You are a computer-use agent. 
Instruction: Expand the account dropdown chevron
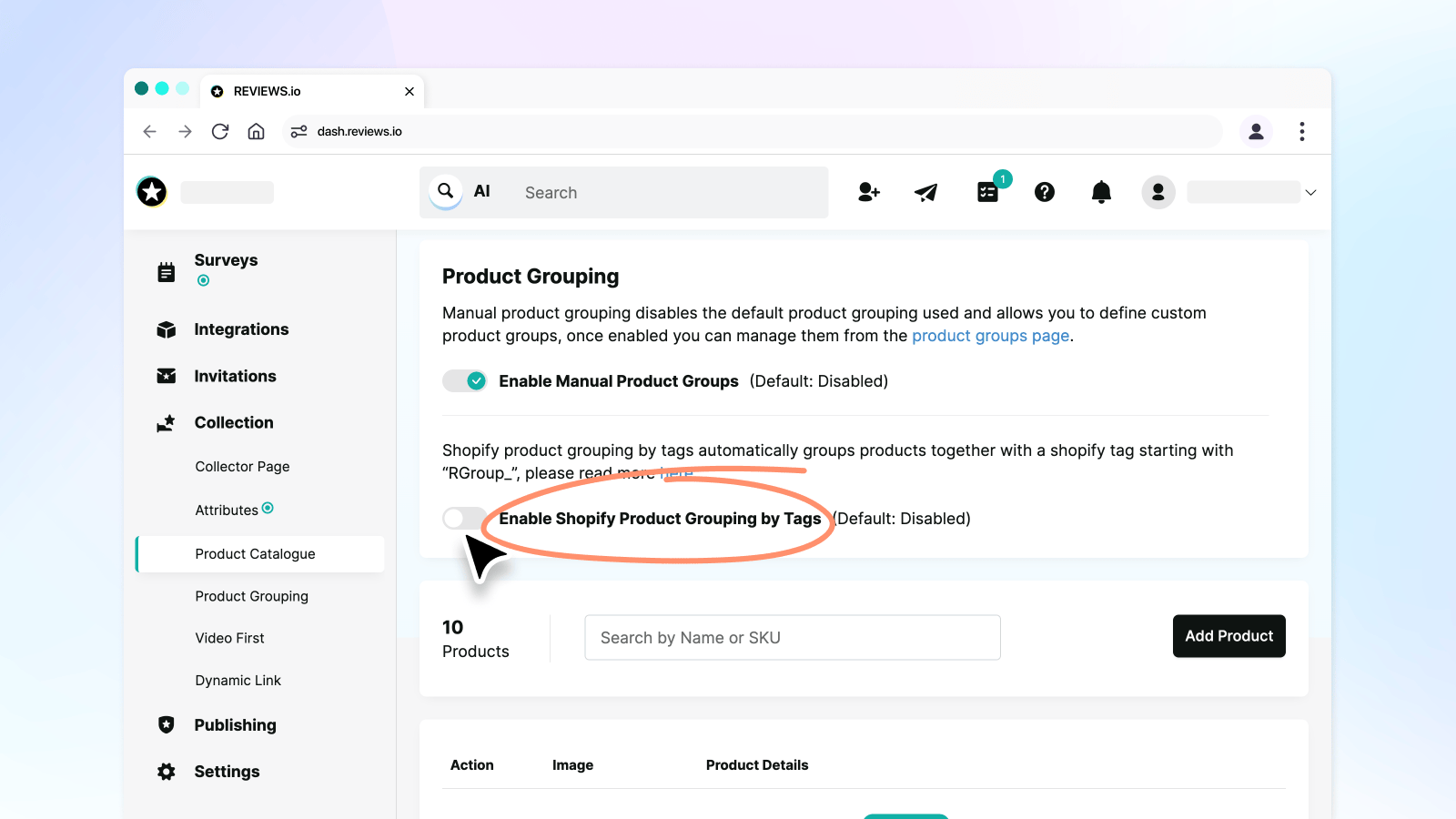click(1310, 193)
